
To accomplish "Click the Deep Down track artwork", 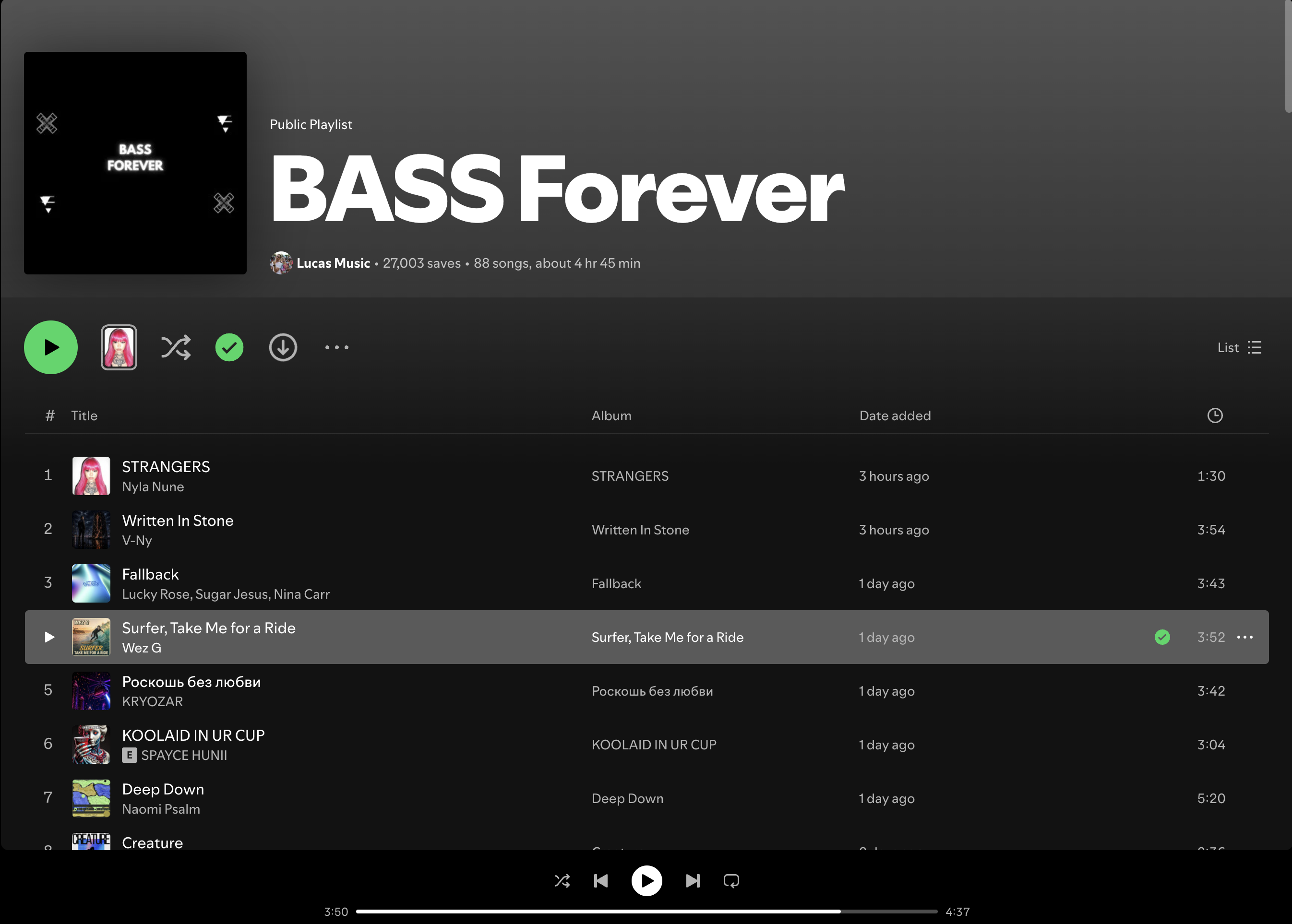I will 91,798.
